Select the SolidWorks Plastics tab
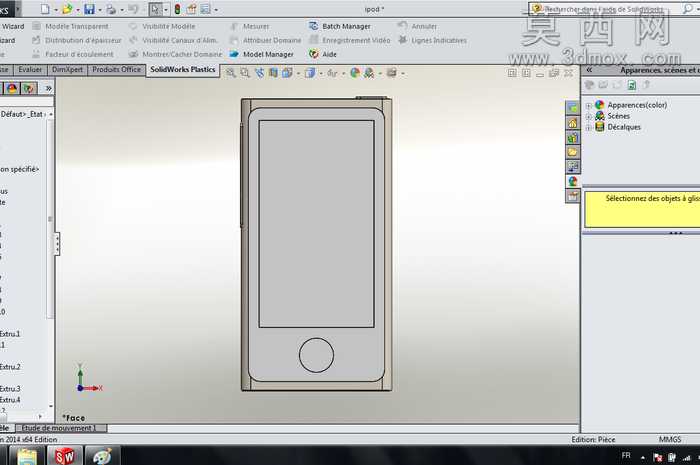The width and height of the screenshot is (700, 465). (x=183, y=70)
